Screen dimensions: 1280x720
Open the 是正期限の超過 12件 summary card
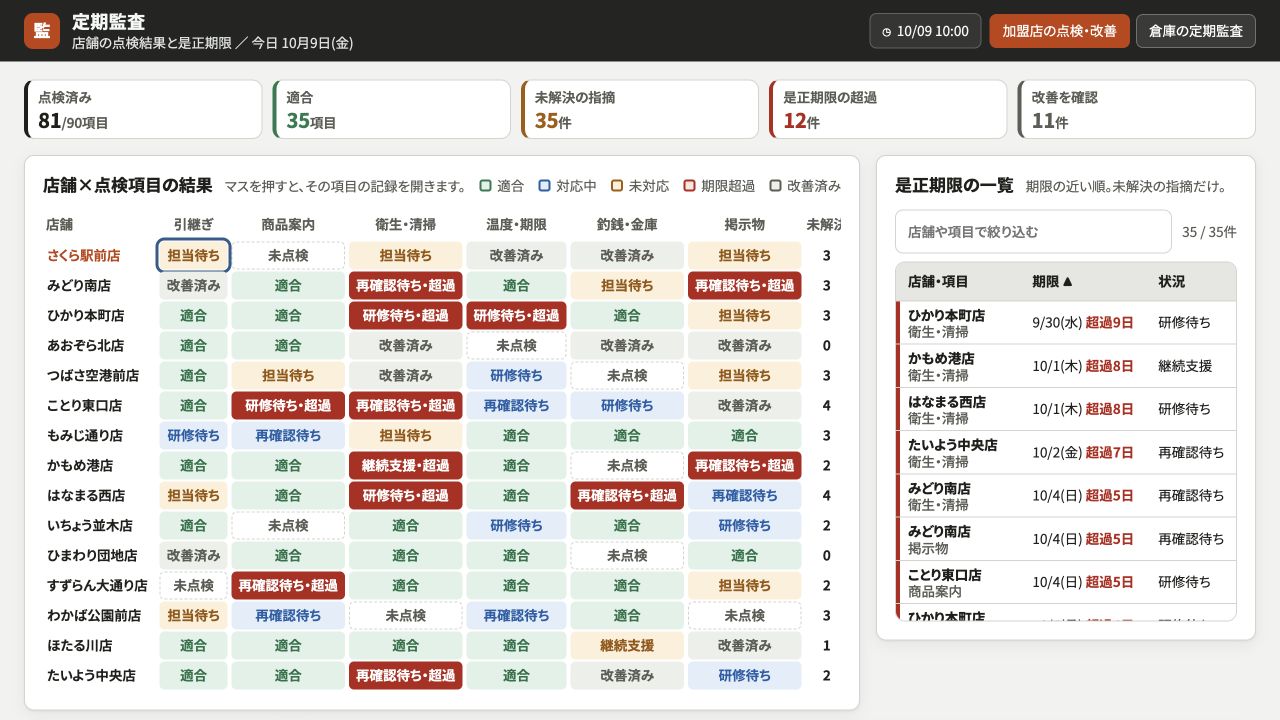(x=888, y=109)
